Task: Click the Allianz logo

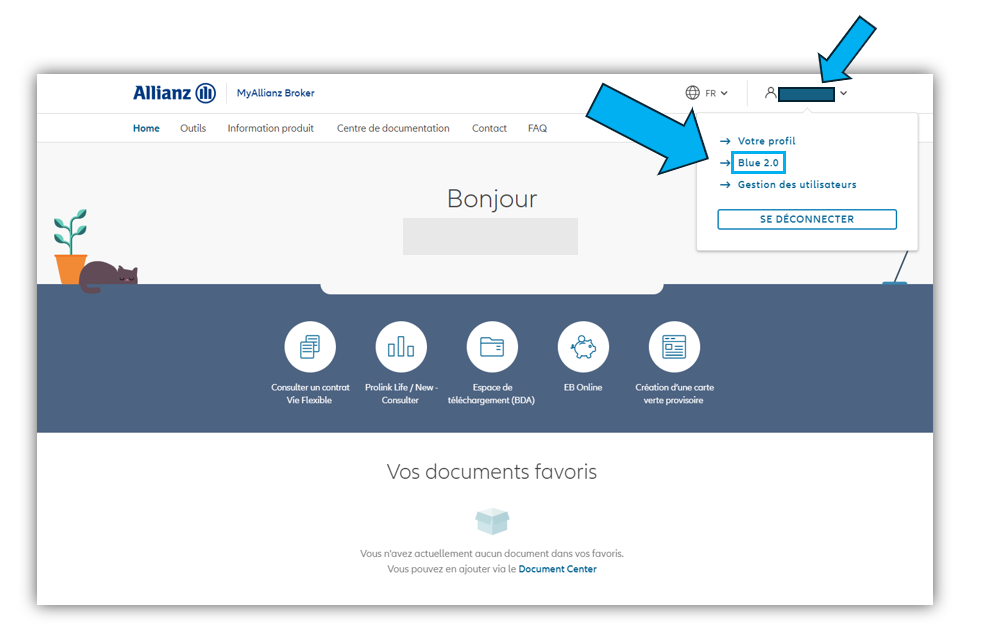Action: (x=173, y=92)
